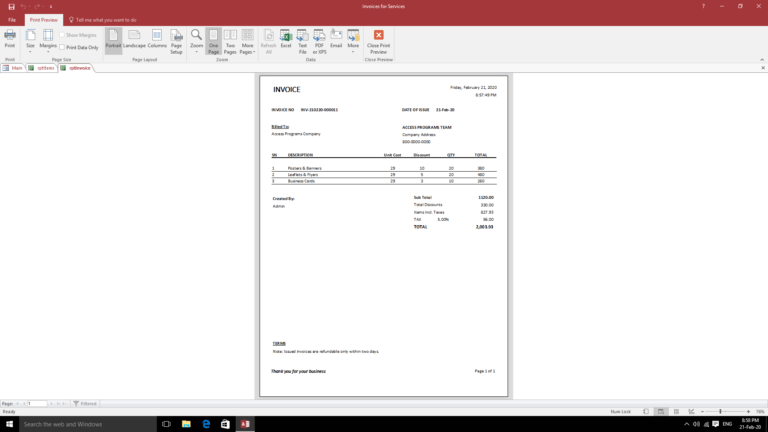Toggle the Show Margins checkbox

click(x=62, y=35)
